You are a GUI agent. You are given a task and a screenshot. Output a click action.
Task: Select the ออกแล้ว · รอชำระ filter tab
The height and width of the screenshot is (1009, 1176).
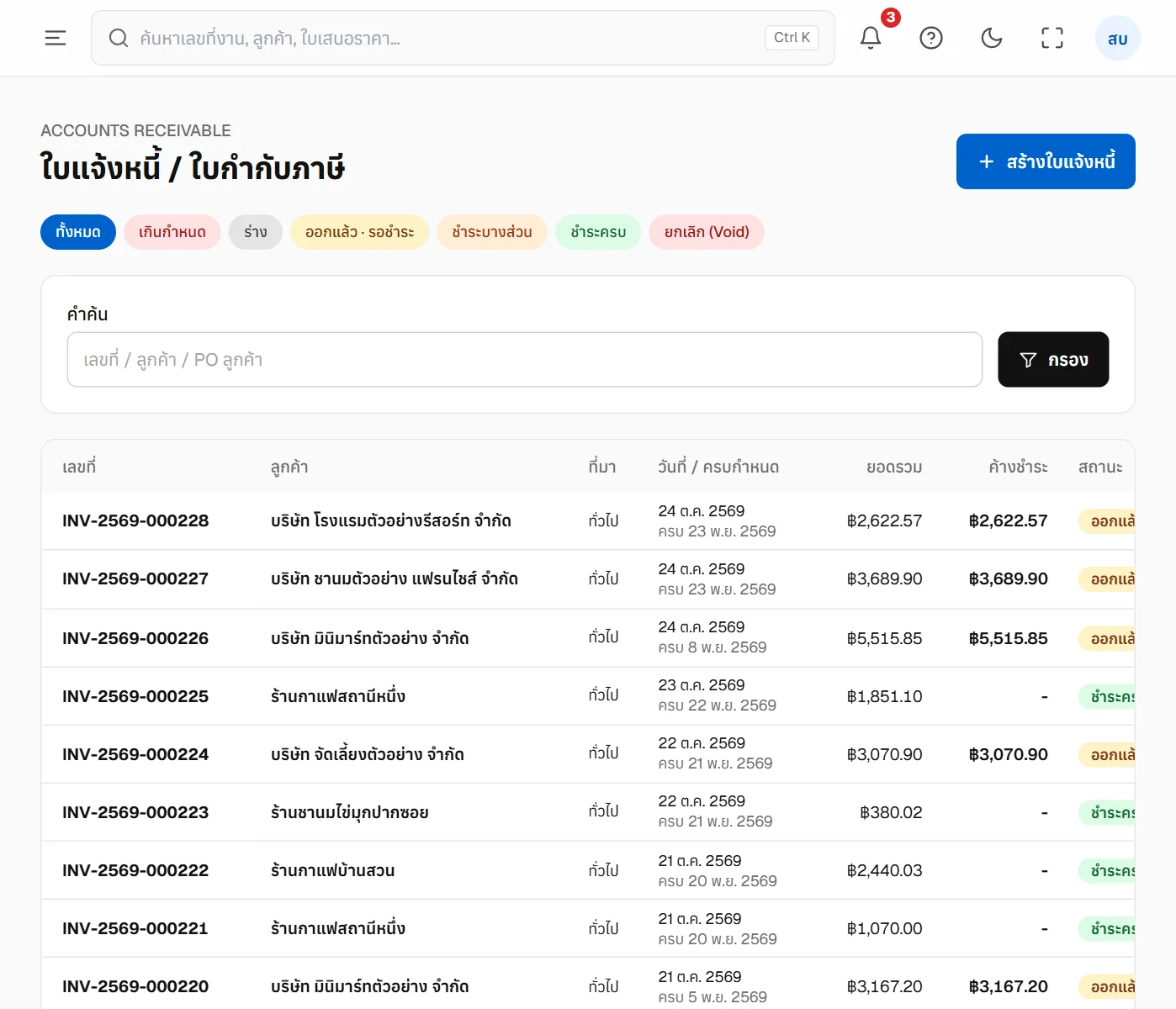[360, 232]
